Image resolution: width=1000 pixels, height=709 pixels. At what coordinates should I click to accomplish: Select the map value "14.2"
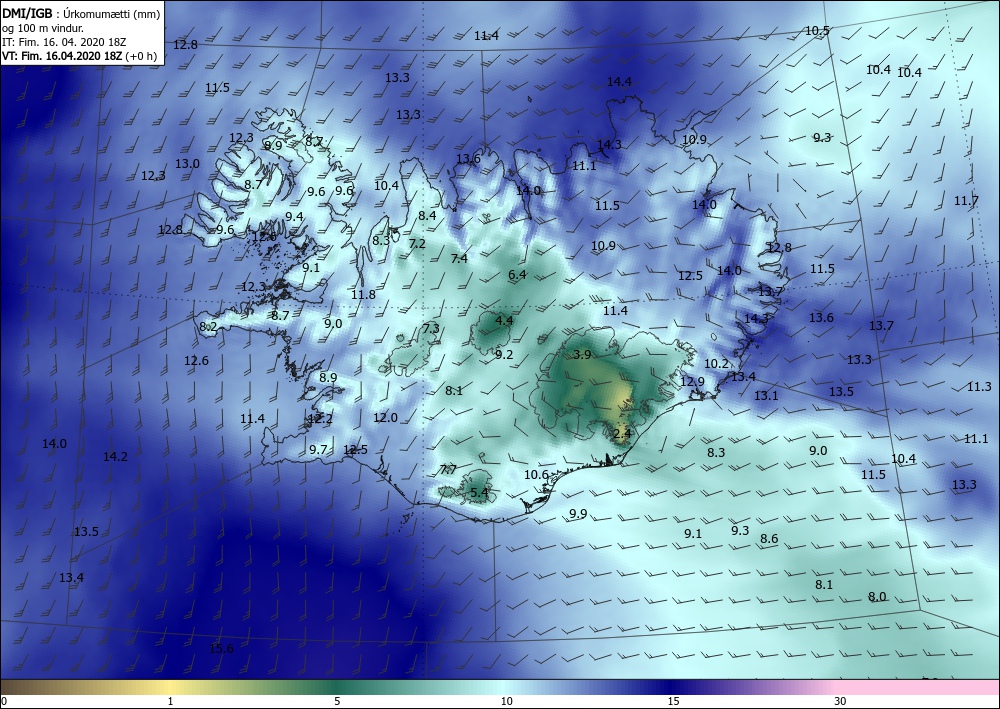[115, 457]
